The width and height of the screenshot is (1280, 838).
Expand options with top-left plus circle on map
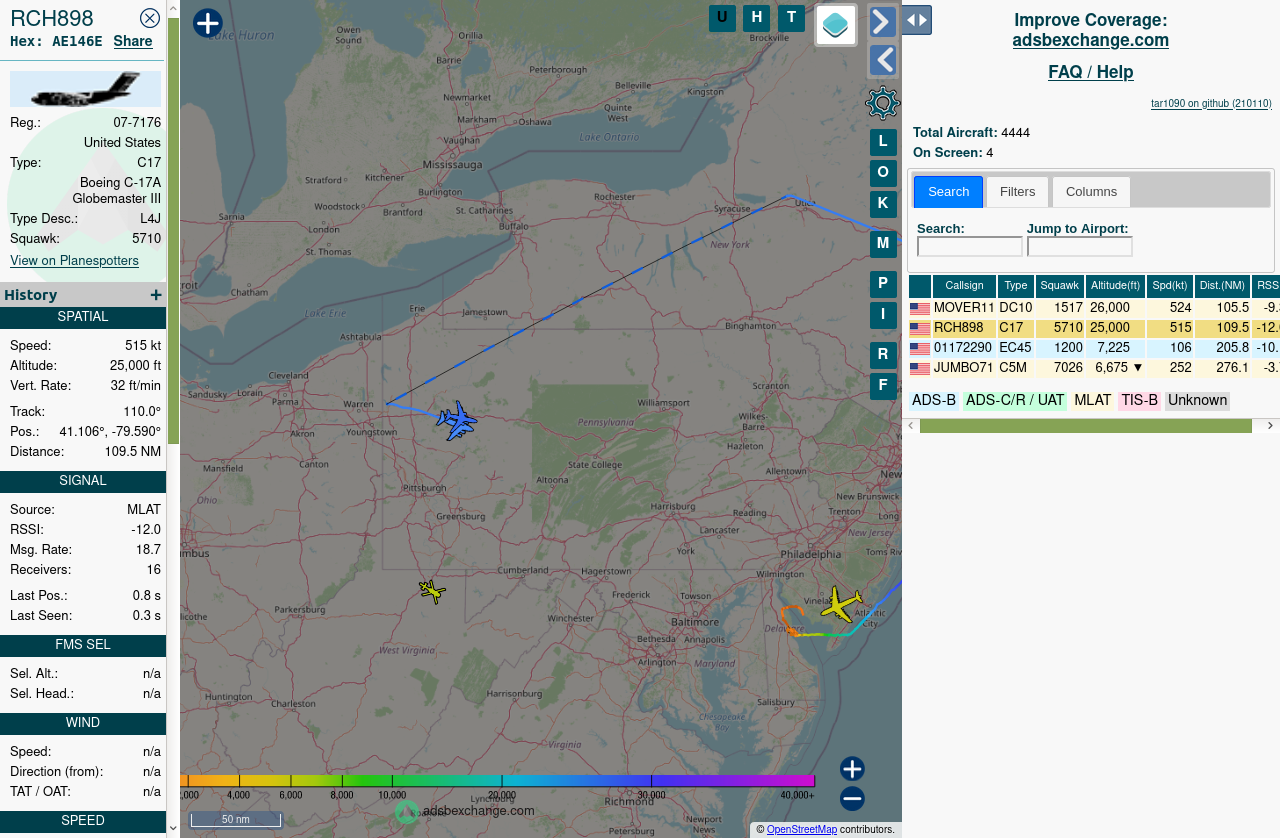pyautogui.click(x=207, y=23)
